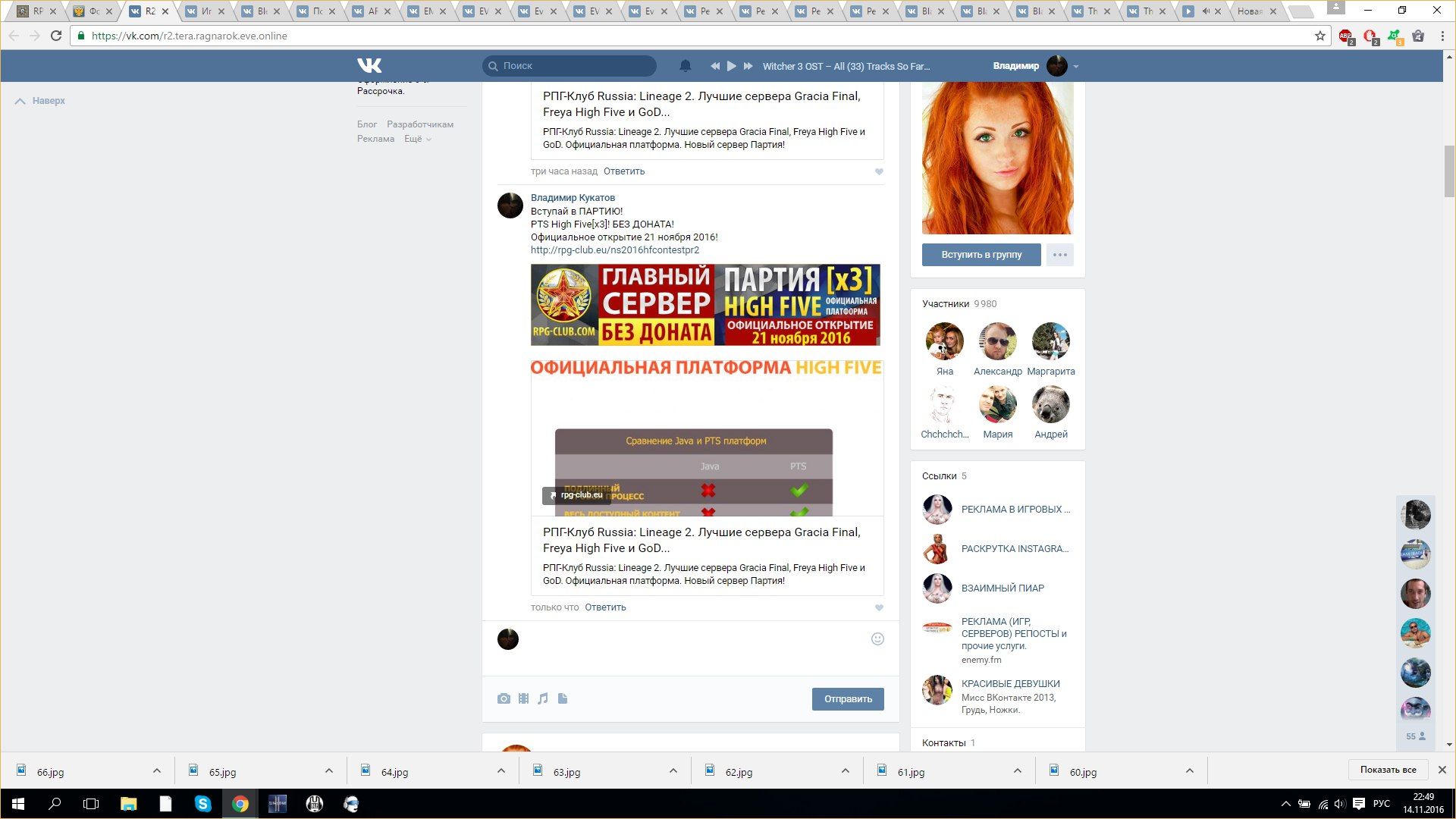The image size is (1456, 819).
Task: Open the emoji smiley picker
Action: pos(877,639)
